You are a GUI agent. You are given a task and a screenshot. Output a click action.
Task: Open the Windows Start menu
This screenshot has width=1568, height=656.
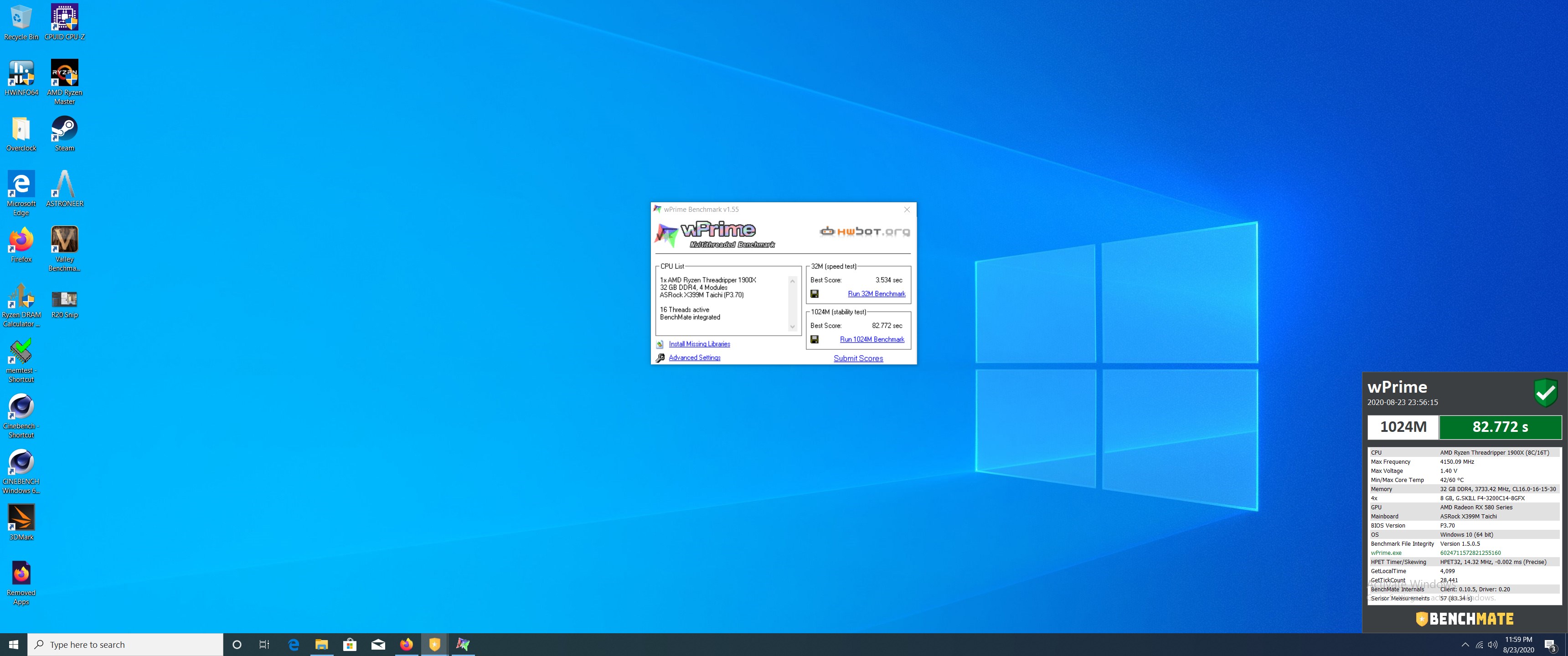tap(13, 645)
